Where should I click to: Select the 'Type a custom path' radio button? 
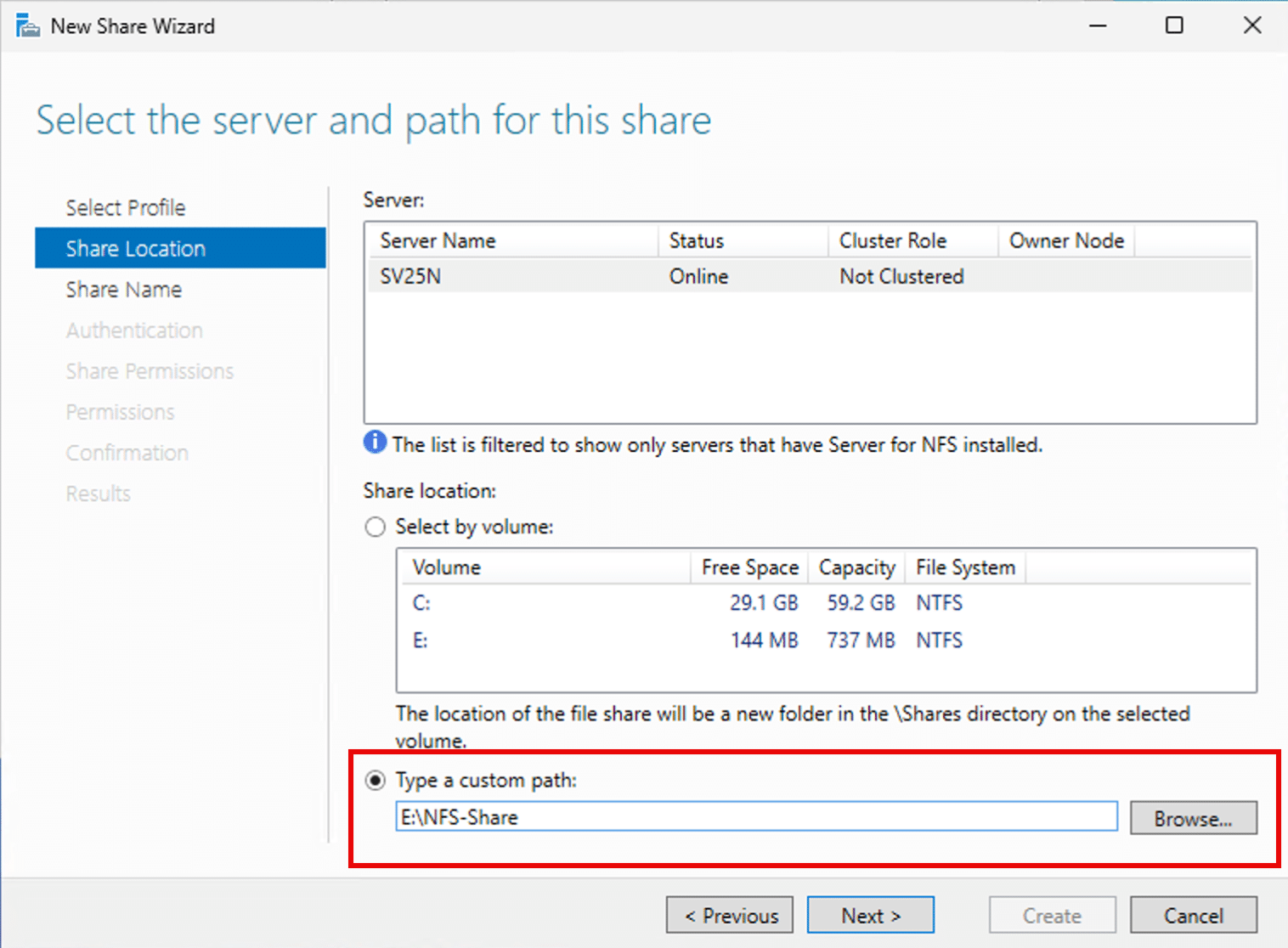point(375,780)
